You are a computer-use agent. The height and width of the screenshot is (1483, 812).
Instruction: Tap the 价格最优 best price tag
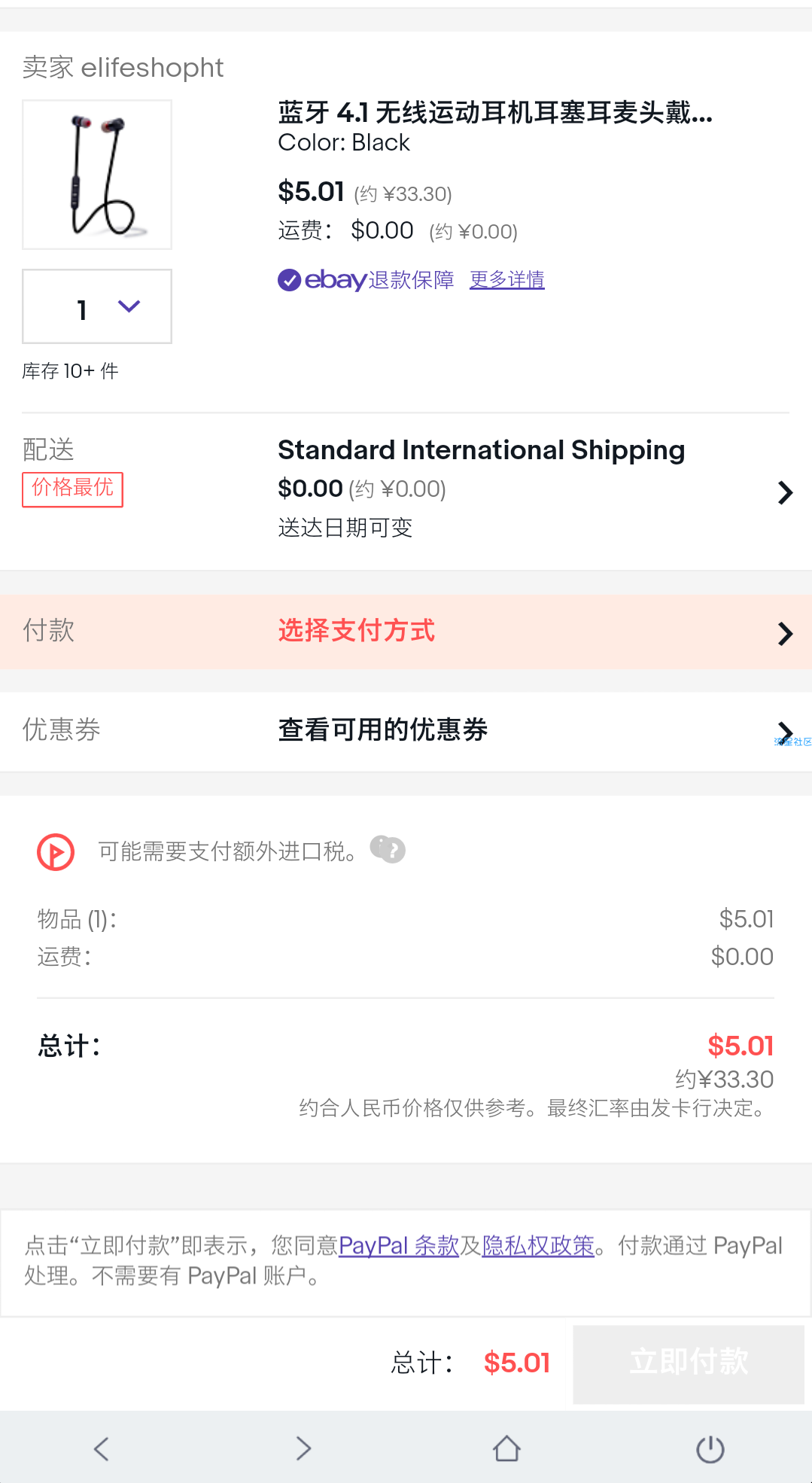[x=73, y=489]
